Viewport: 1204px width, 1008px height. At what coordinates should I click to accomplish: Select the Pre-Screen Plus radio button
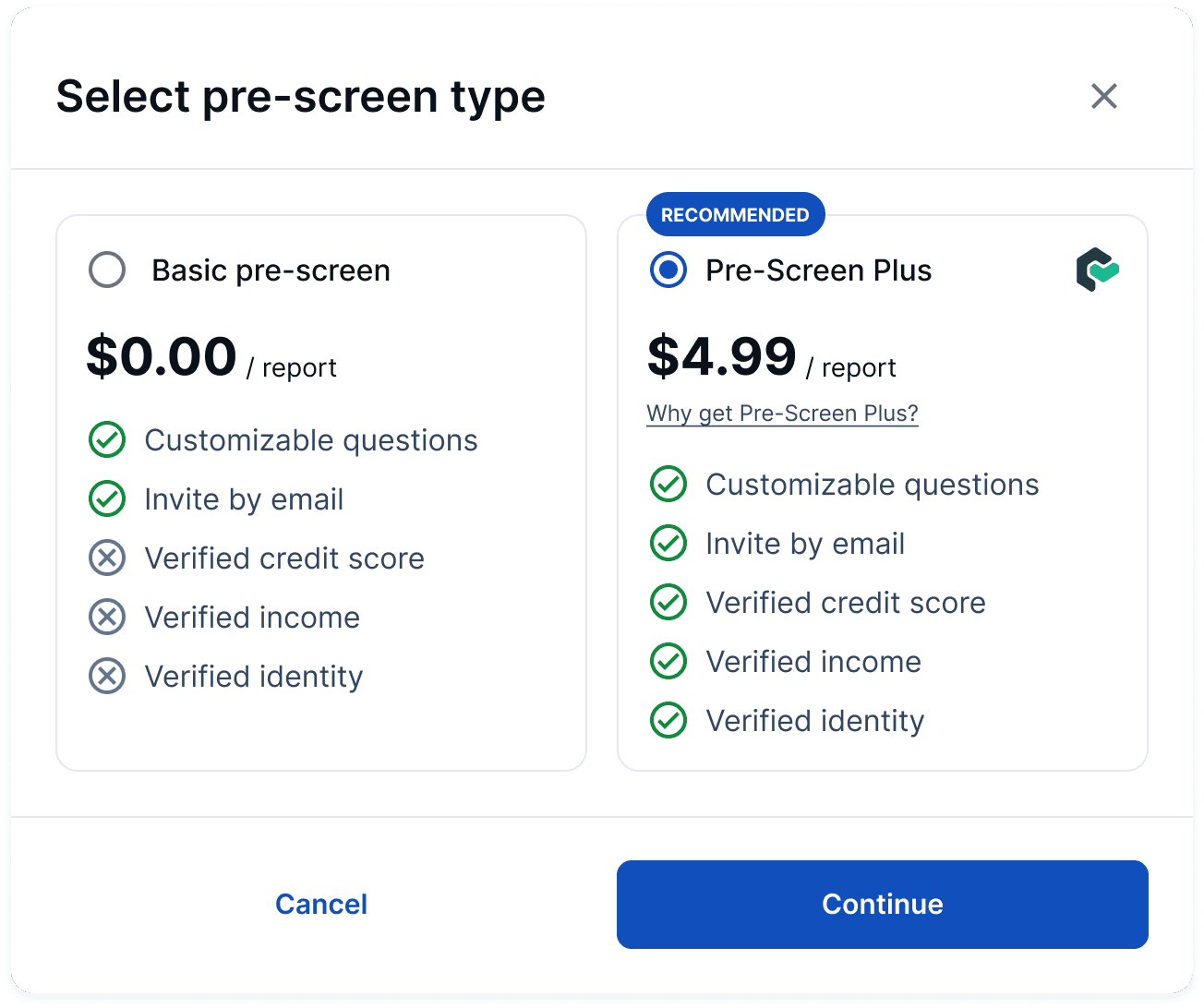point(668,270)
